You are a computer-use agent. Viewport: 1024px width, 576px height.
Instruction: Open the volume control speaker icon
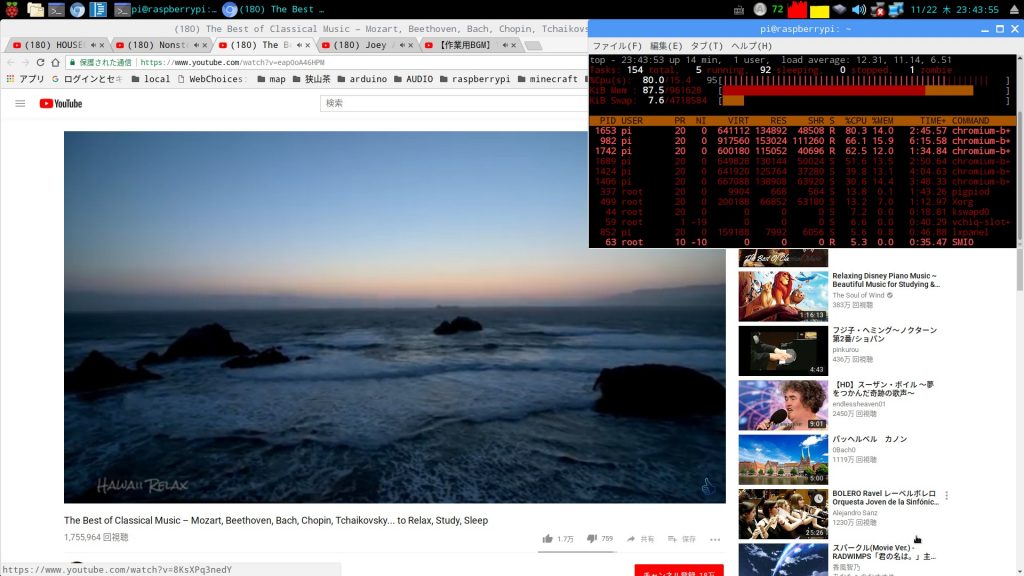pyautogui.click(x=859, y=9)
